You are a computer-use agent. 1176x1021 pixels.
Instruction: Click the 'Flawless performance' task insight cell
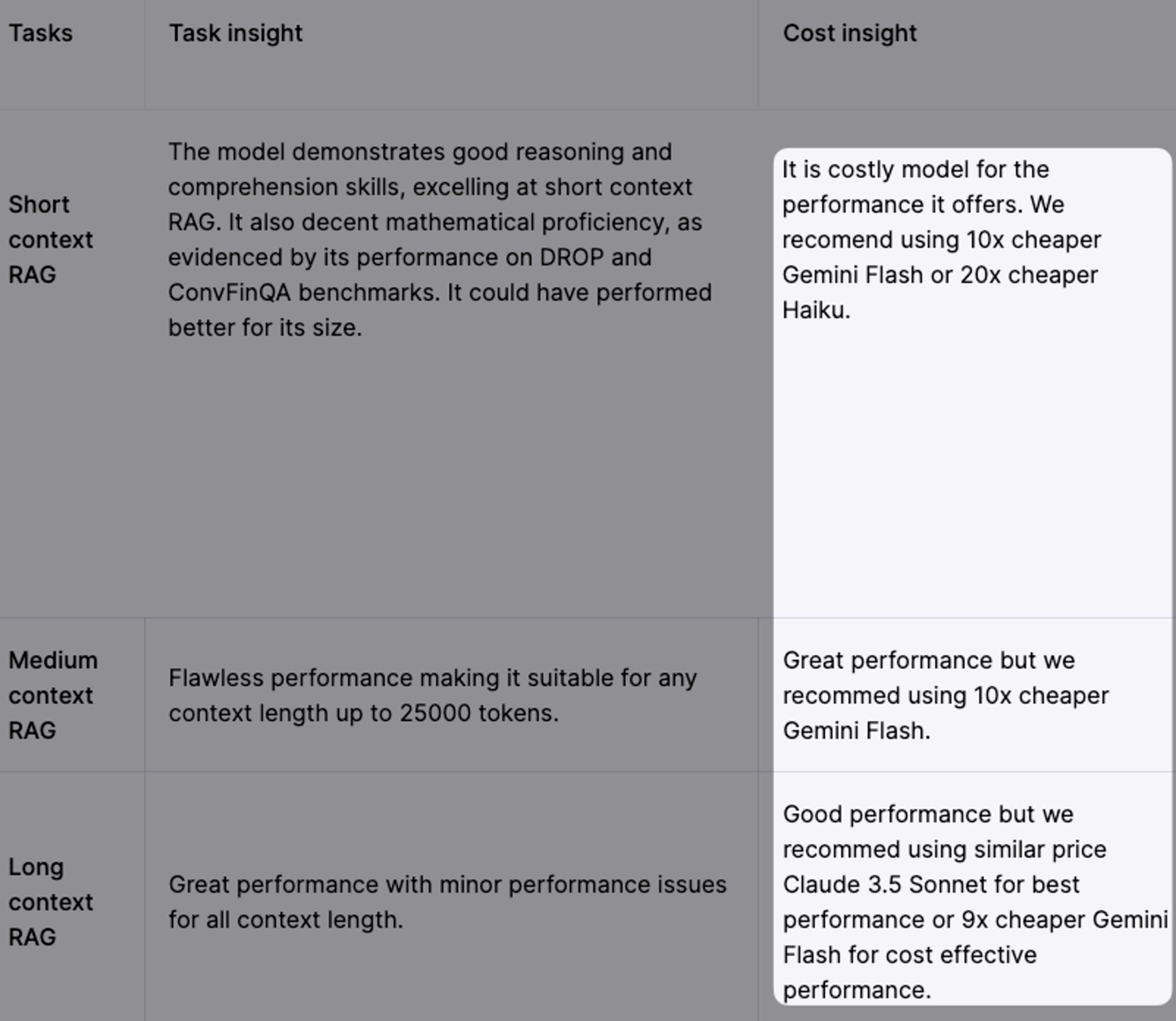click(x=432, y=695)
